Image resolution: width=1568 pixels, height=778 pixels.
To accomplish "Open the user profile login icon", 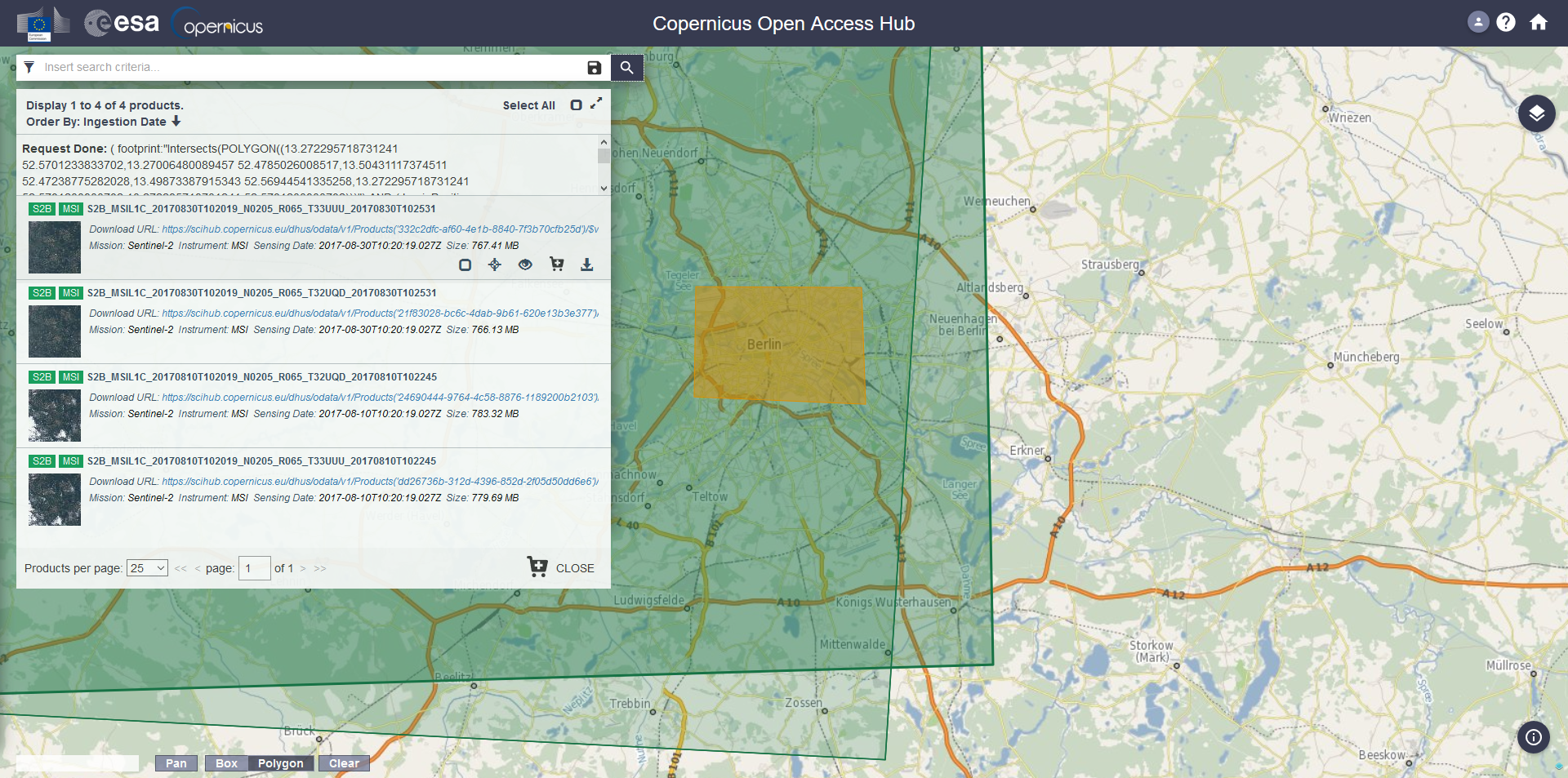I will click(x=1477, y=23).
